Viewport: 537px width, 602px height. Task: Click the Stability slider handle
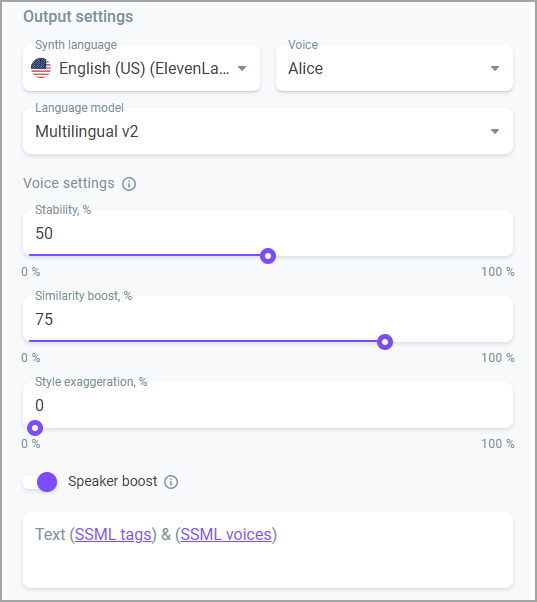pyautogui.click(x=268, y=256)
